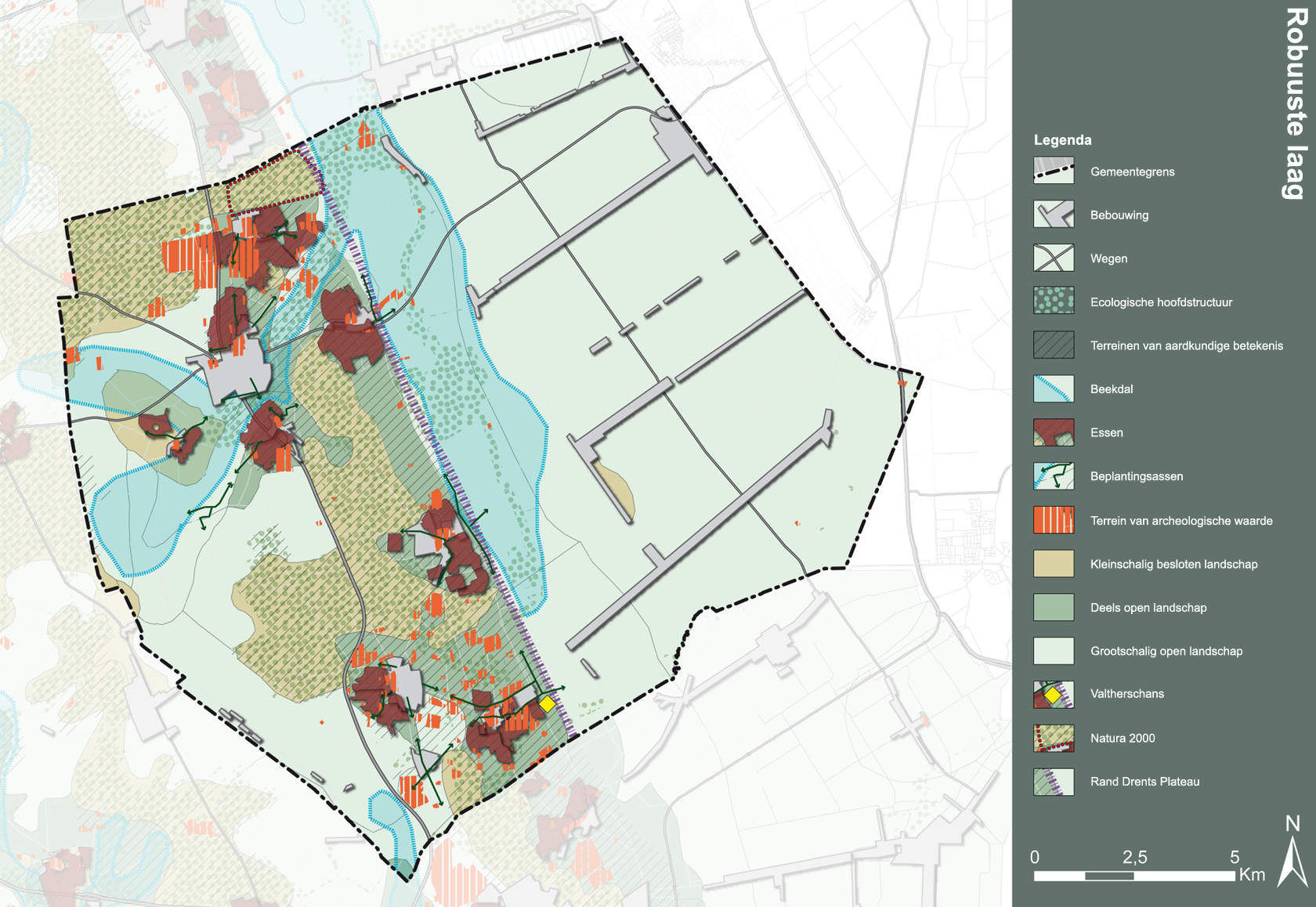Click the 'Terreinen van aardkundige betekenis' label
Viewport: 1316px width, 907px height.
tap(1187, 345)
